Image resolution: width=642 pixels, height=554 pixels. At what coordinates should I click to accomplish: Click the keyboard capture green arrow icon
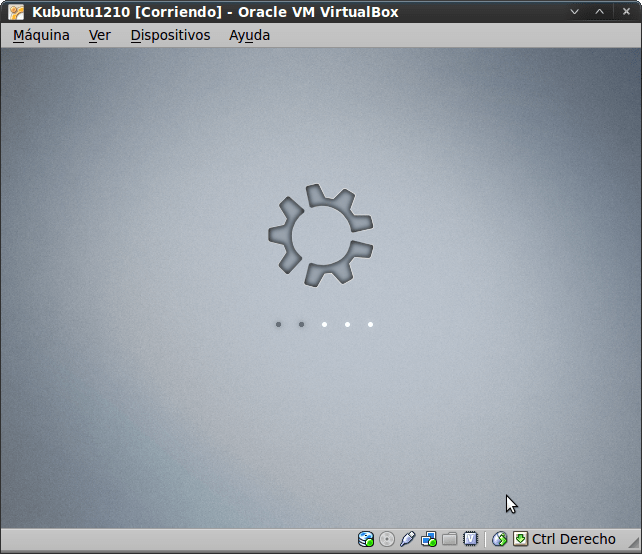(x=520, y=539)
